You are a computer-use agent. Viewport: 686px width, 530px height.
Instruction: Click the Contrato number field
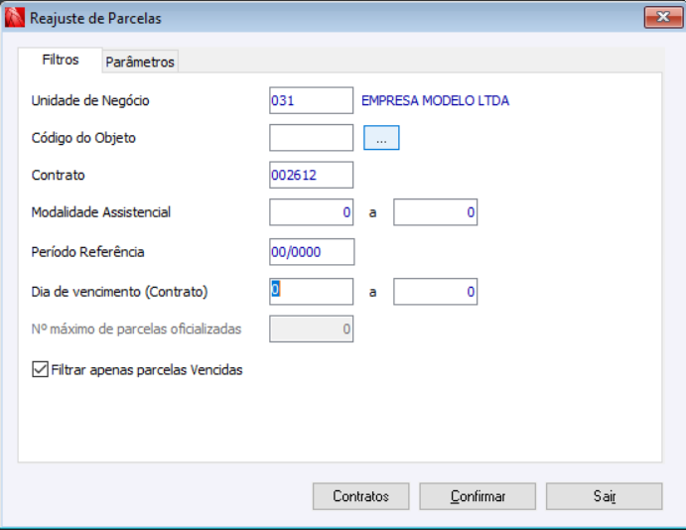click(311, 175)
